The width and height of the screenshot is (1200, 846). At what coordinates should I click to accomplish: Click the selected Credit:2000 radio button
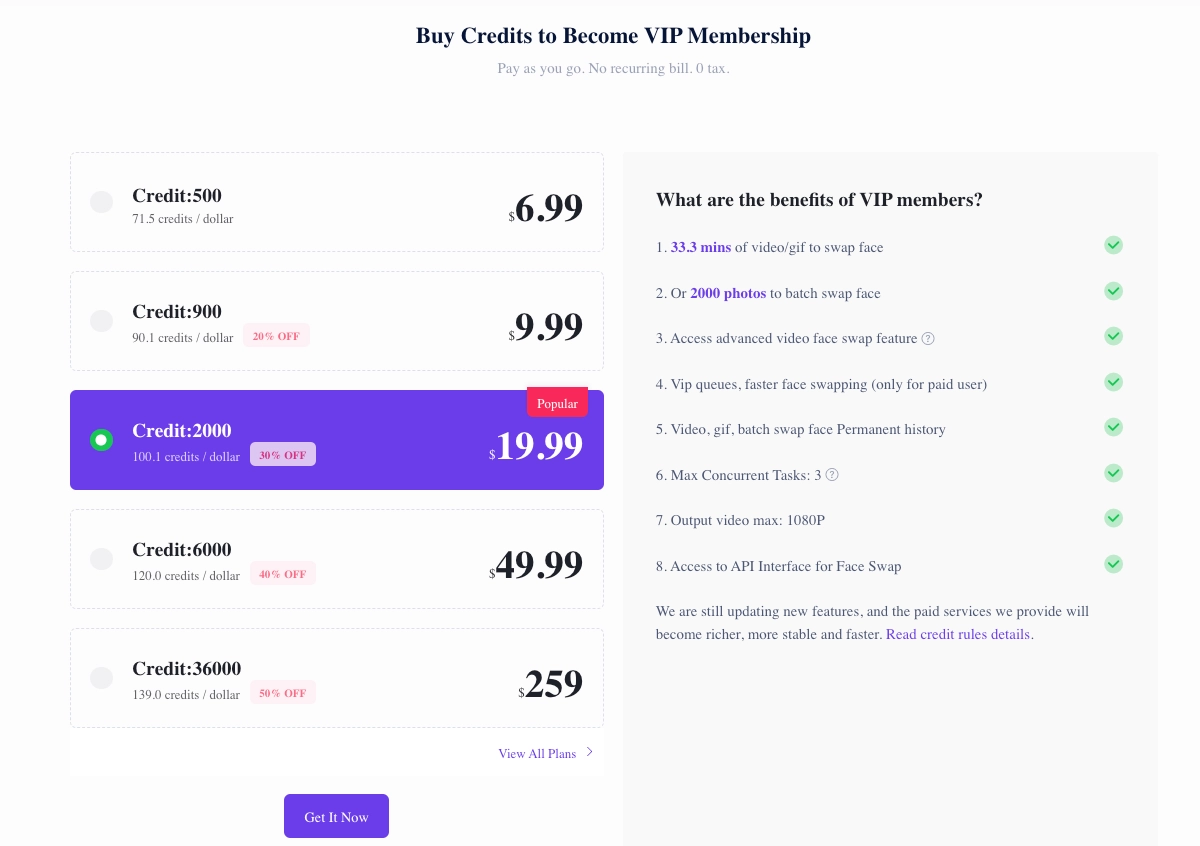(x=101, y=440)
